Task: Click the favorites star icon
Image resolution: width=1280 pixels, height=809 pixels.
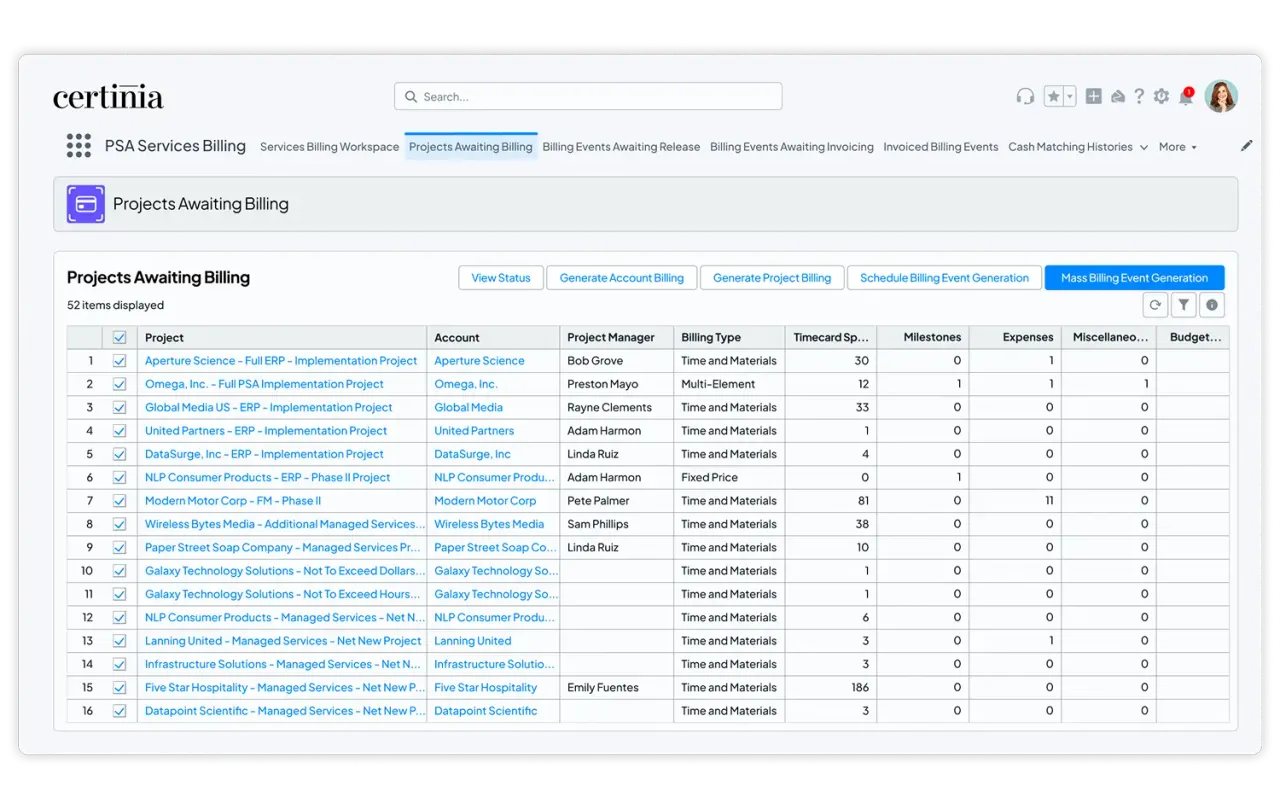Action: pos(1054,96)
